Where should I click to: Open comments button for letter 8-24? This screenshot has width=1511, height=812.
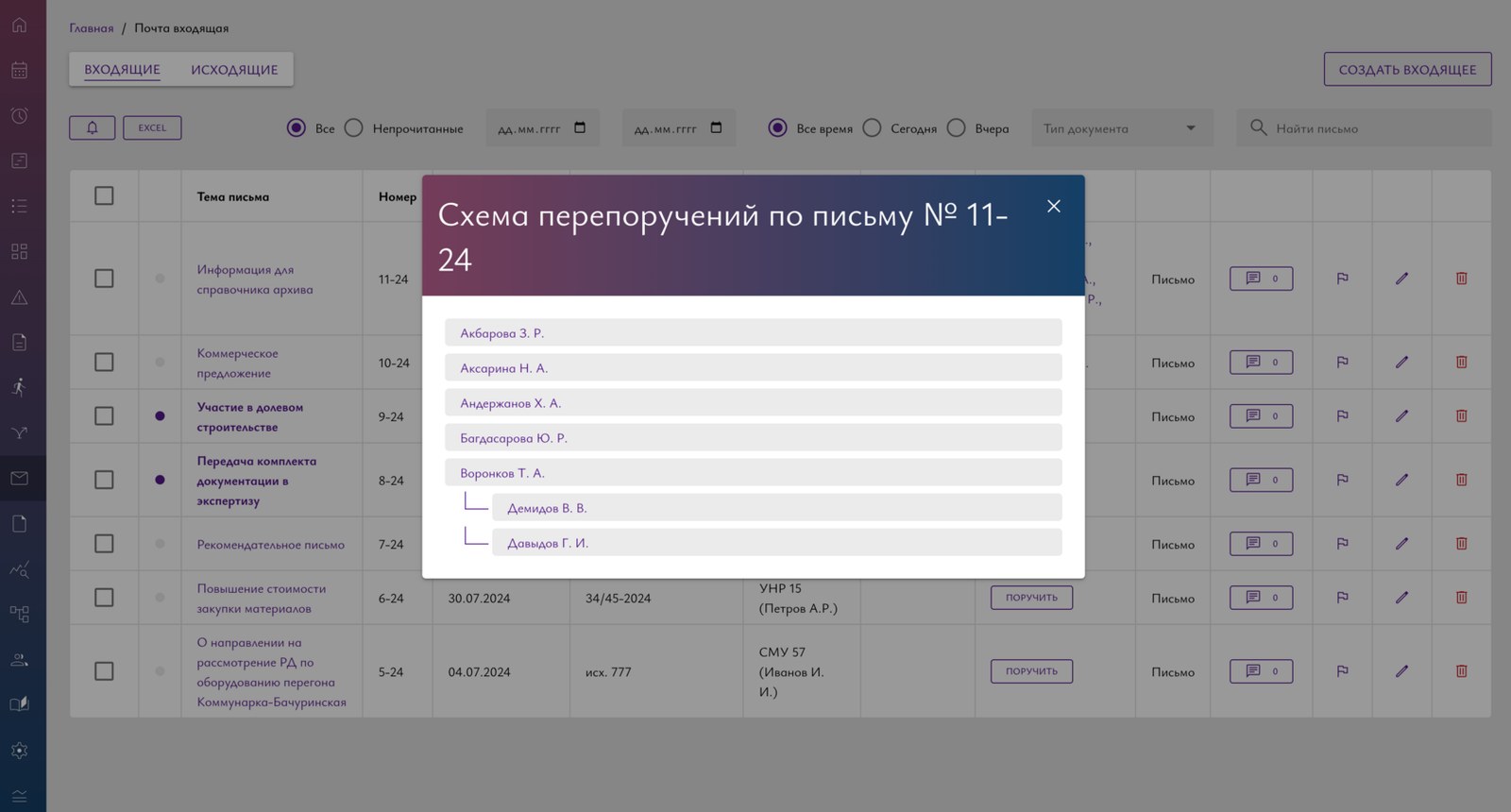click(1261, 480)
